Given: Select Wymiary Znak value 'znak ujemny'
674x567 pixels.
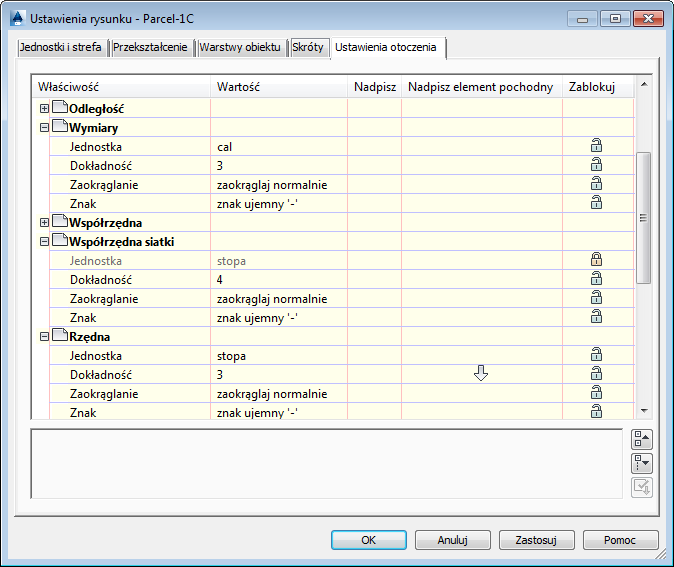Looking at the screenshot, I should tap(279, 203).
